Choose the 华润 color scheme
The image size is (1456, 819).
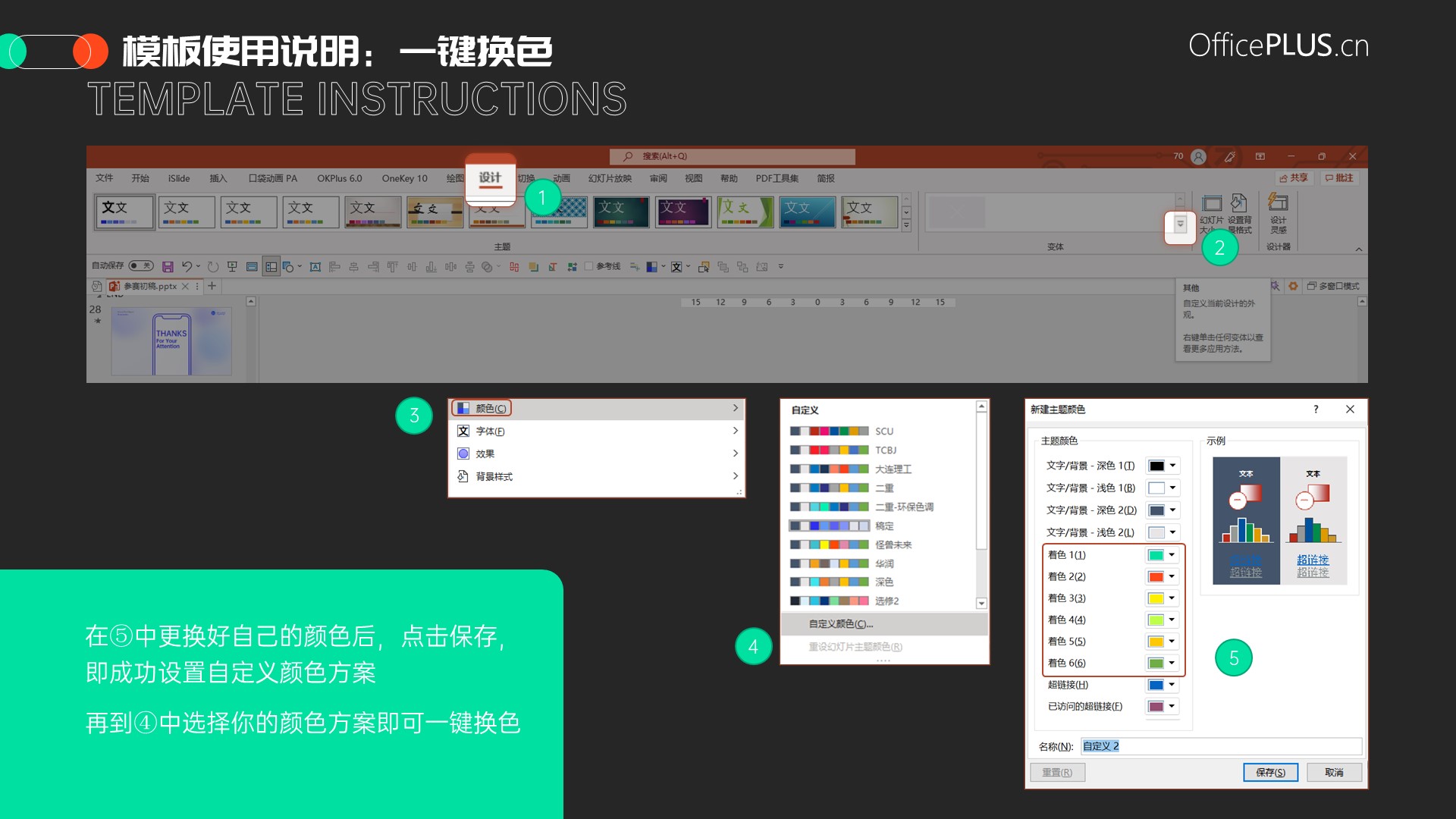tap(842, 563)
